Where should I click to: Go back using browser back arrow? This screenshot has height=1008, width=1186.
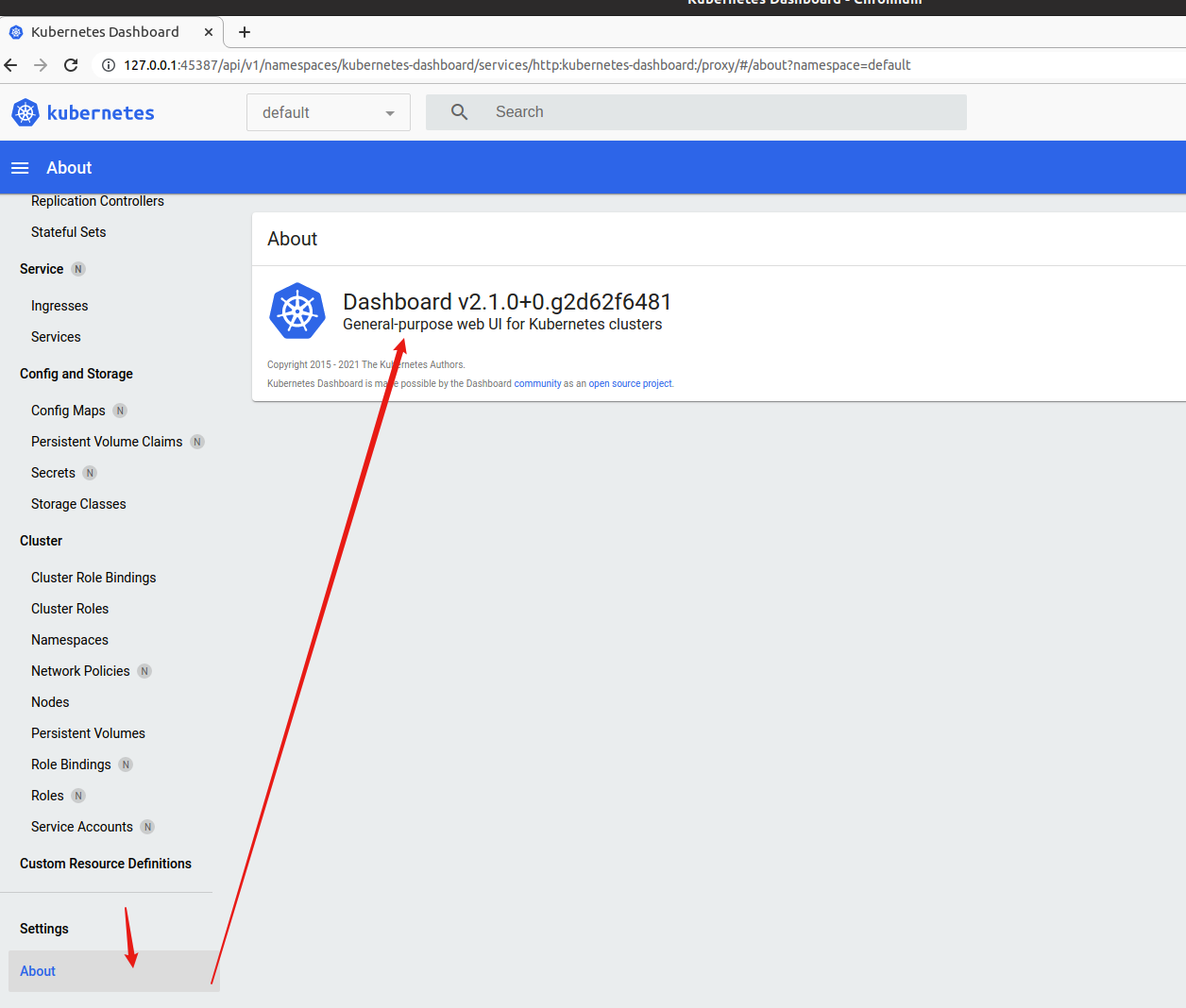(x=11, y=65)
